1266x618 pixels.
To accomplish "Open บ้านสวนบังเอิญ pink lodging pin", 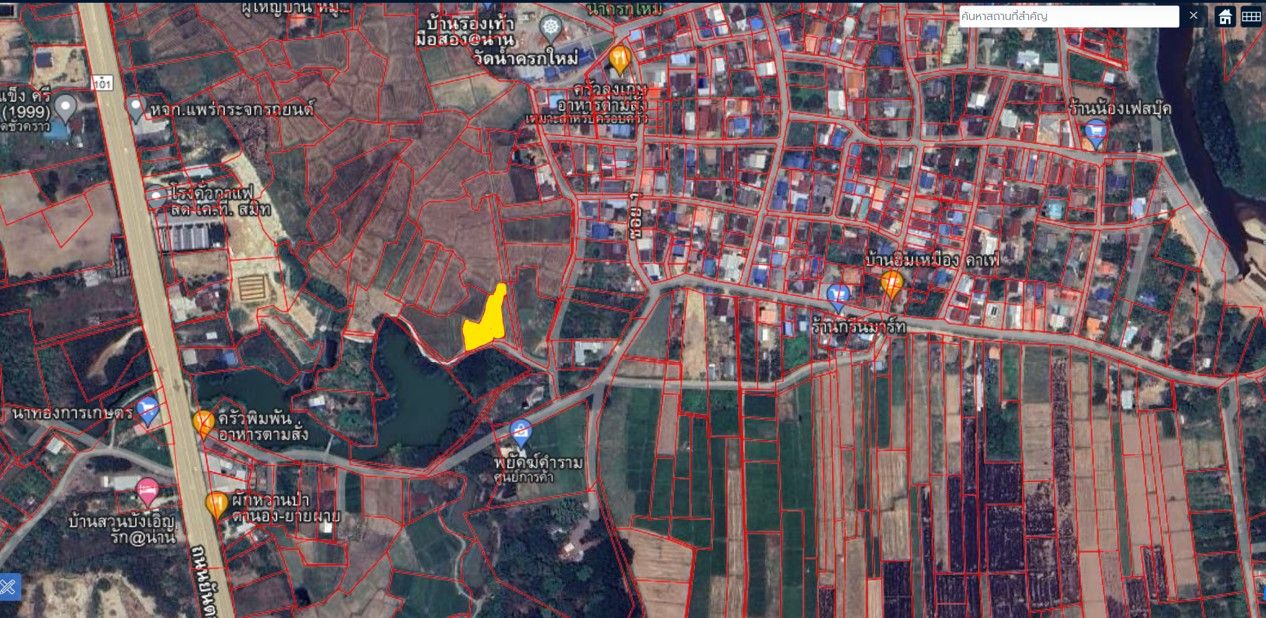I will 148,491.
